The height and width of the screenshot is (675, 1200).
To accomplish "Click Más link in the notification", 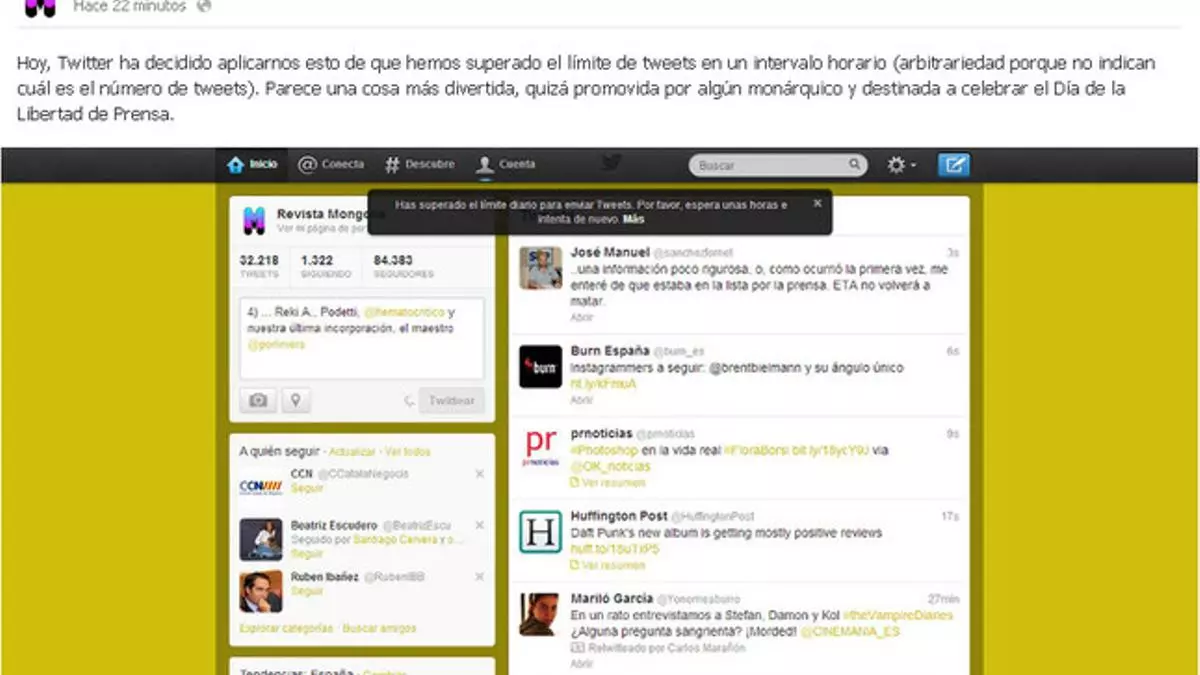I will pyautogui.click(x=634, y=219).
